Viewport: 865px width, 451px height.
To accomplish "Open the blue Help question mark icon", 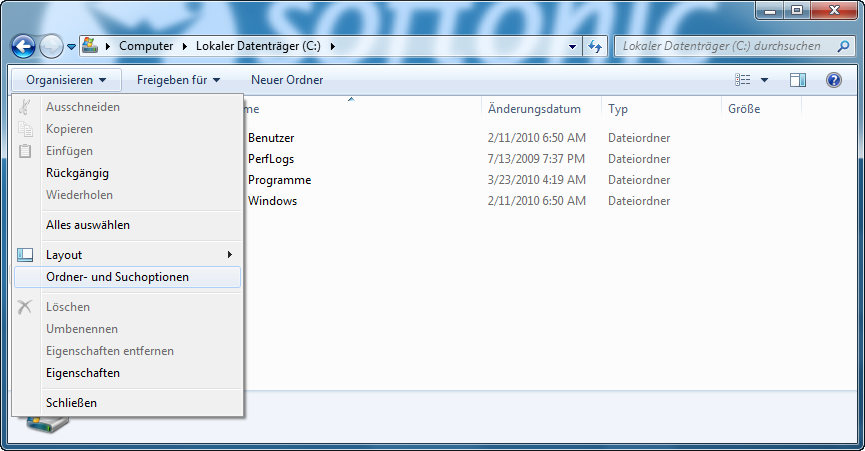I will coord(834,80).
